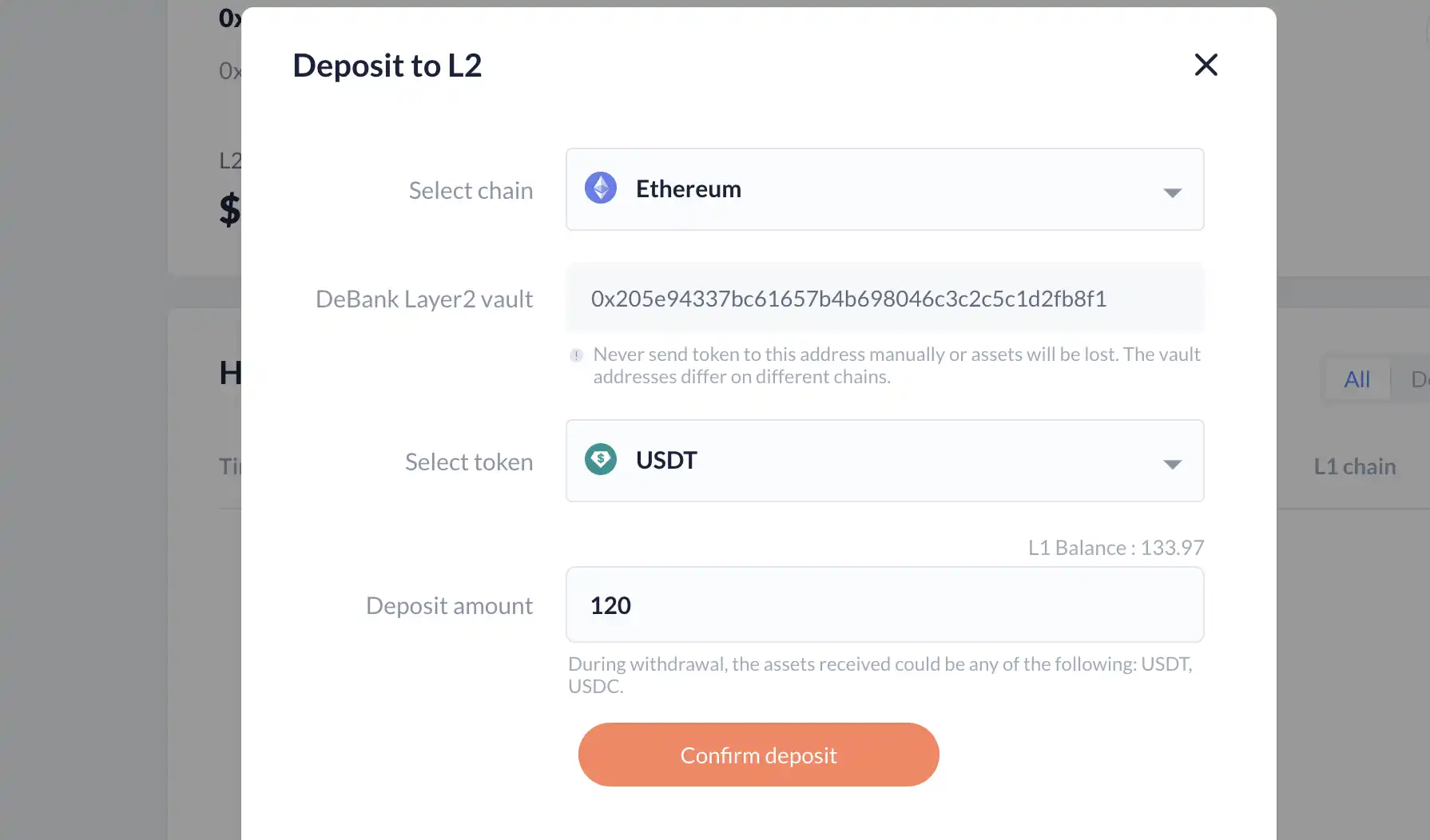
Task: Click the USDT token logo icon
Action: click(601, 460)
